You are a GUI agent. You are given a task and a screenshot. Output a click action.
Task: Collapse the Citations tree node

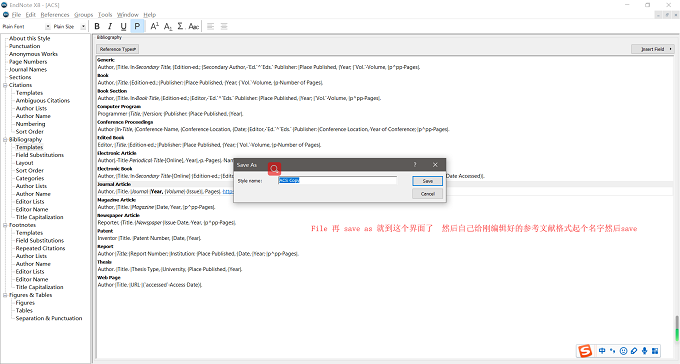click(x=5, y=85)
